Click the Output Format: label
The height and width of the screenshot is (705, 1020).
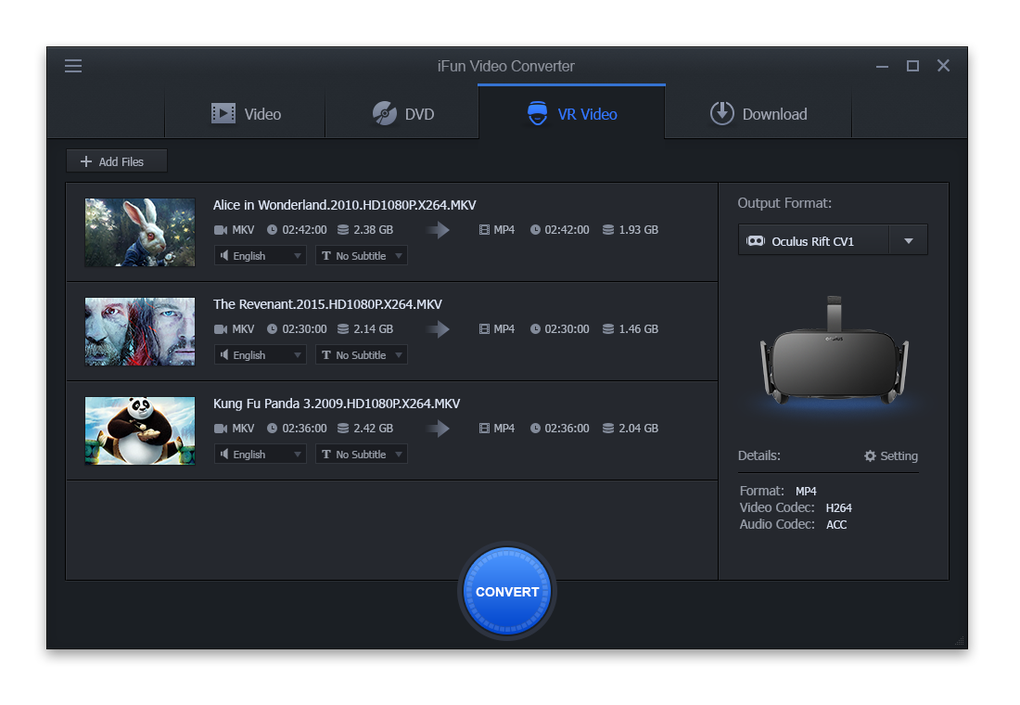point(785,203)
